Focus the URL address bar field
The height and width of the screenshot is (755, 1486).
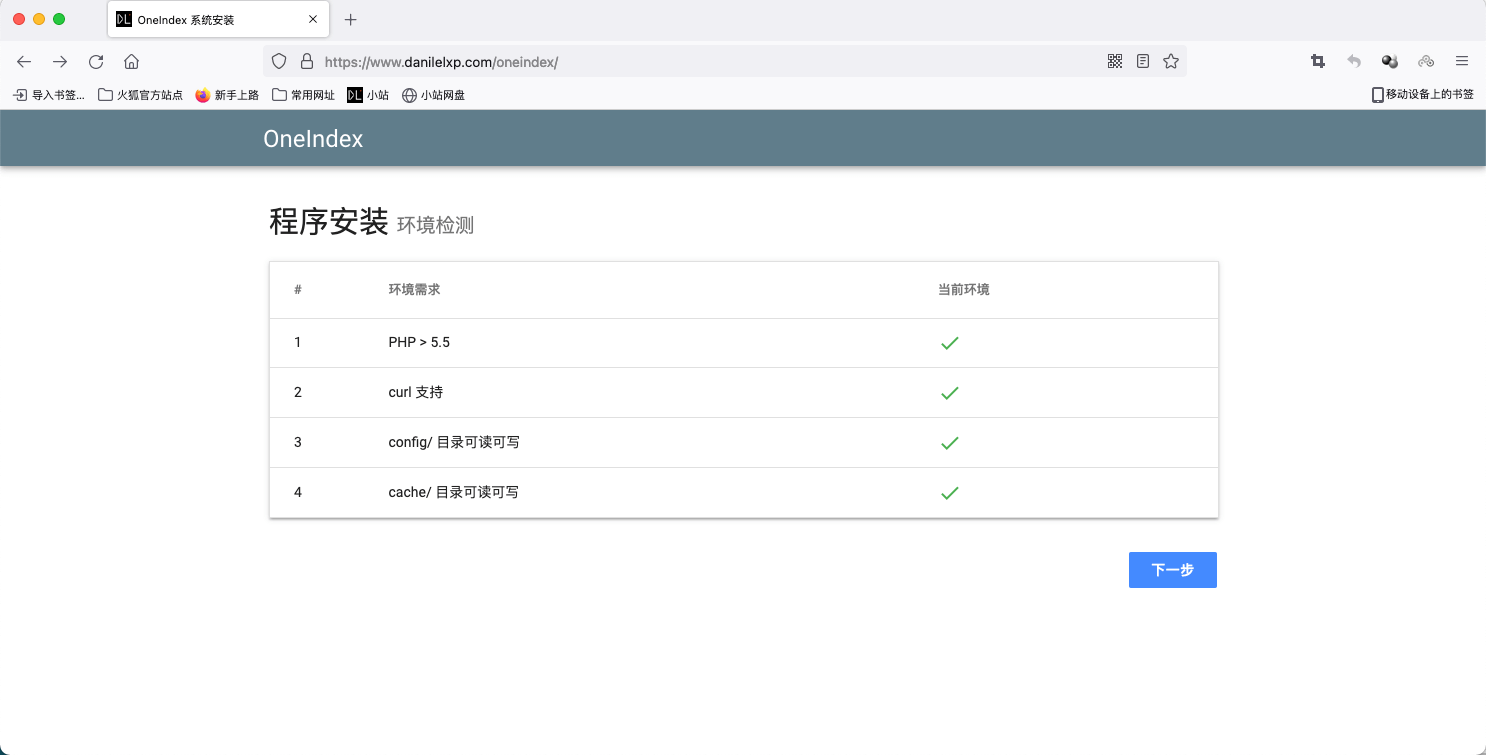click(x=700, y=61)
